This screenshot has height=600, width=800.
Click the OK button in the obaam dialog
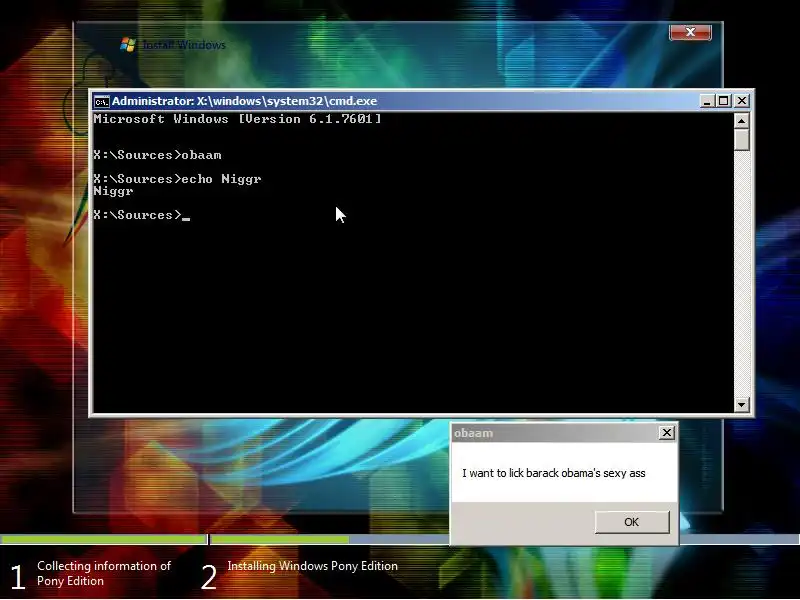click(x=632, y=522)
